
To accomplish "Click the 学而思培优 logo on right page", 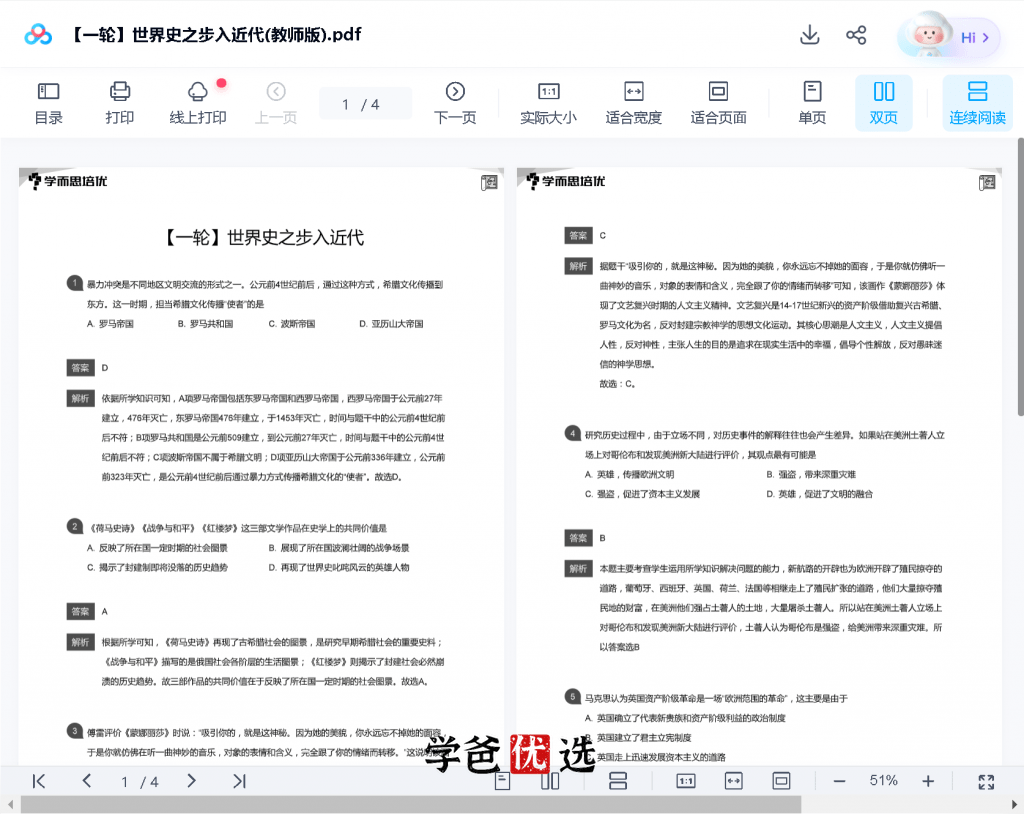I will (x=566, y=181).
